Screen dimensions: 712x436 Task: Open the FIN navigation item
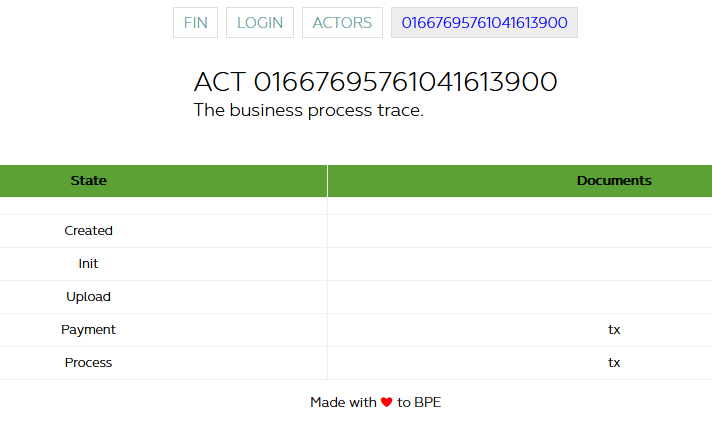195,23
